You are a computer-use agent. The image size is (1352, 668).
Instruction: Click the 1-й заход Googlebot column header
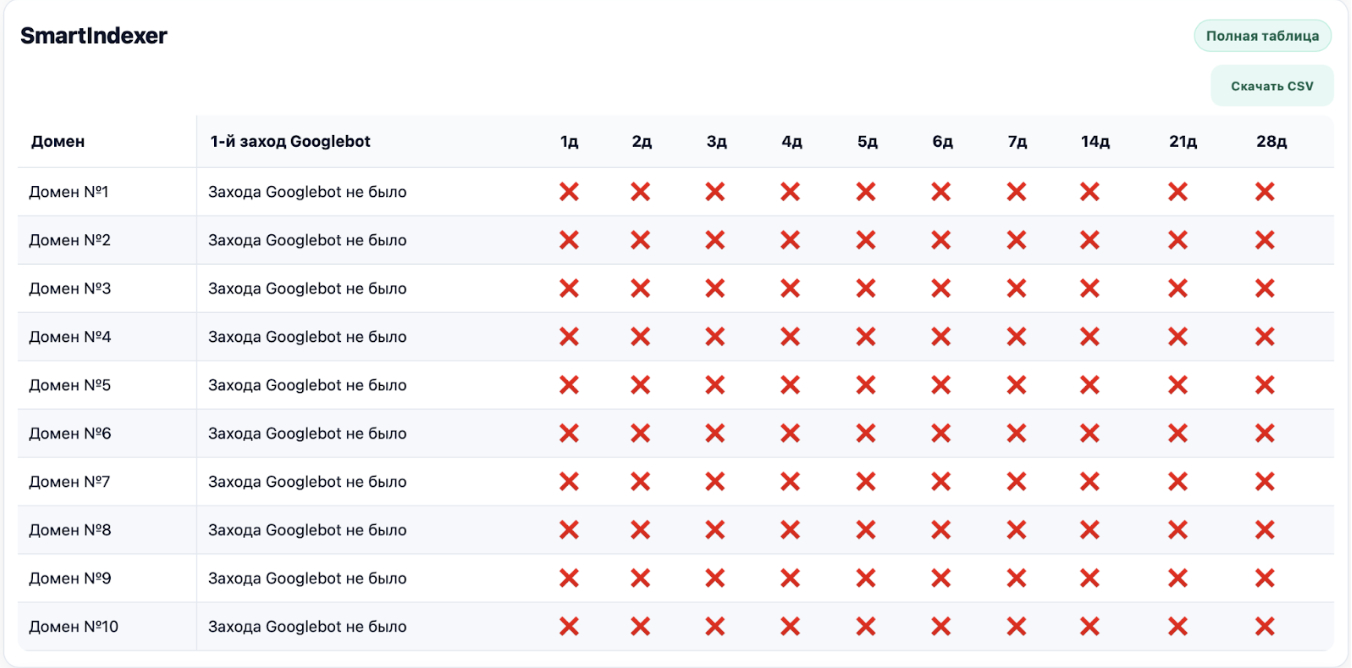tap(290, 142)
